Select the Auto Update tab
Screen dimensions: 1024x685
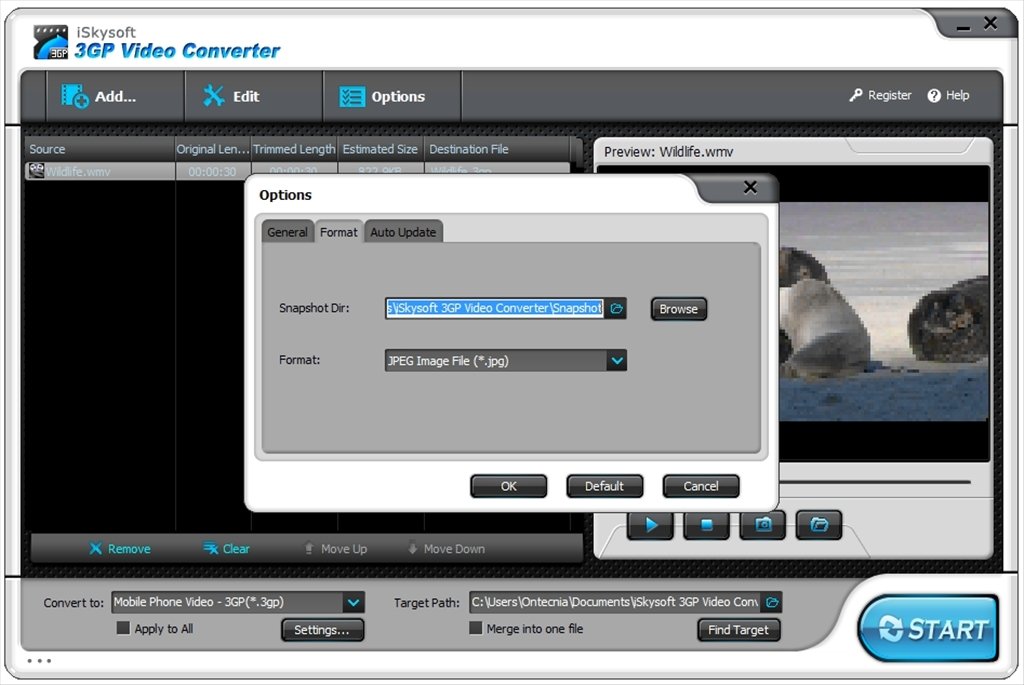pyautogui.click(x=403, y=231)
